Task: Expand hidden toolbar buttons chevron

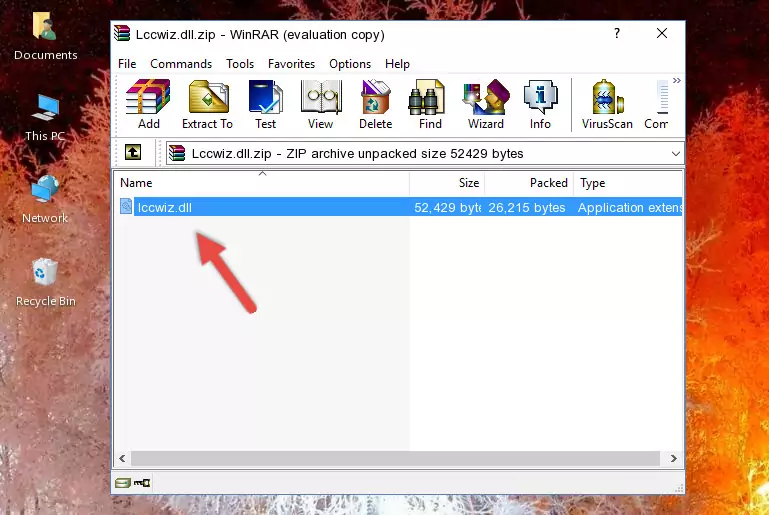Action: click(677, 80)
